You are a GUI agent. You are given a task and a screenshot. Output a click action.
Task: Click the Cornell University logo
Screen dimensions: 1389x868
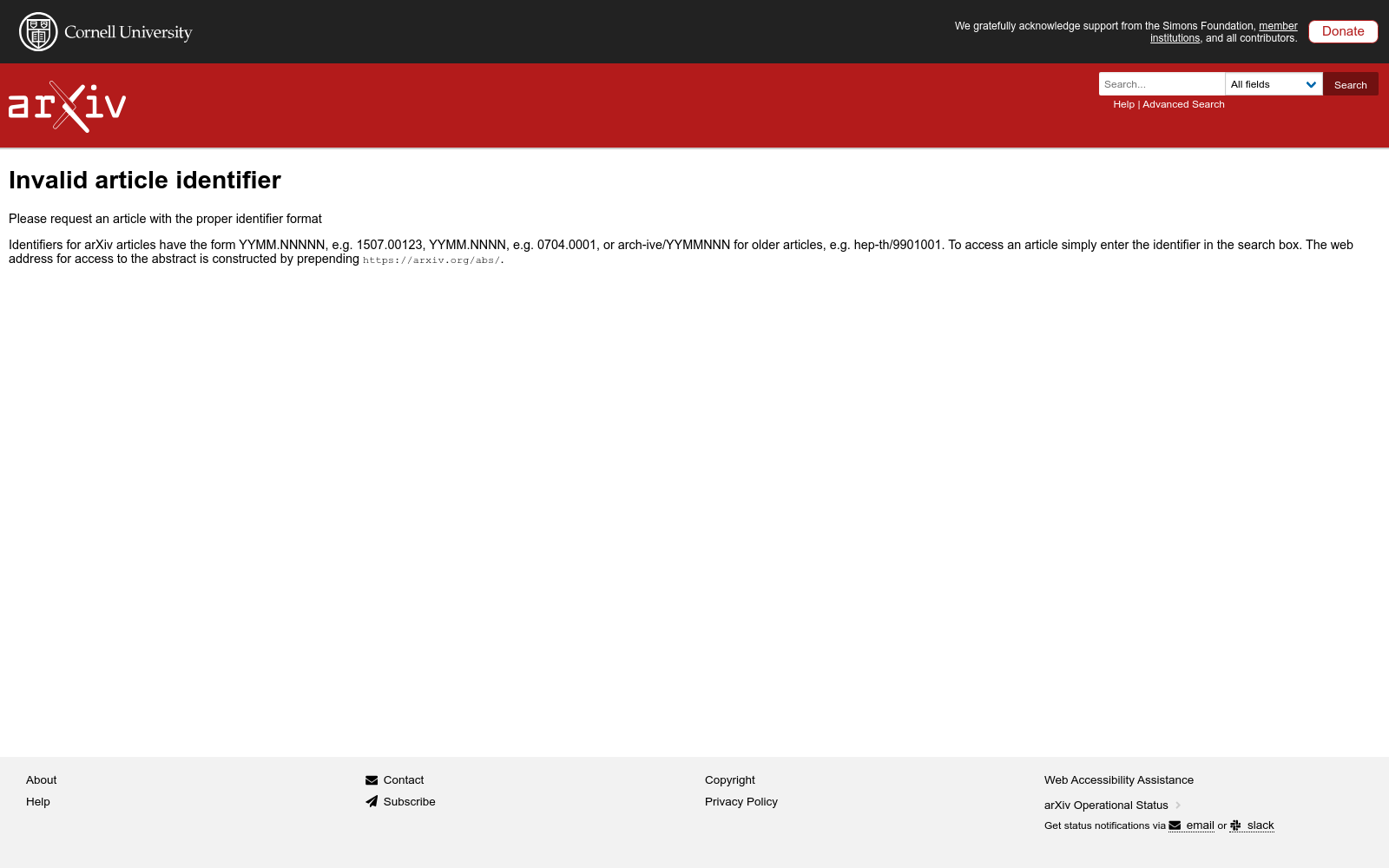coord(106,32)
